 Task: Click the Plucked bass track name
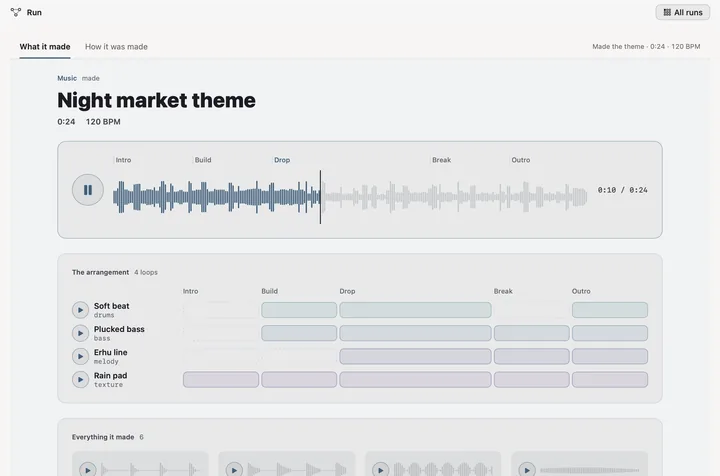coord(119,329)
